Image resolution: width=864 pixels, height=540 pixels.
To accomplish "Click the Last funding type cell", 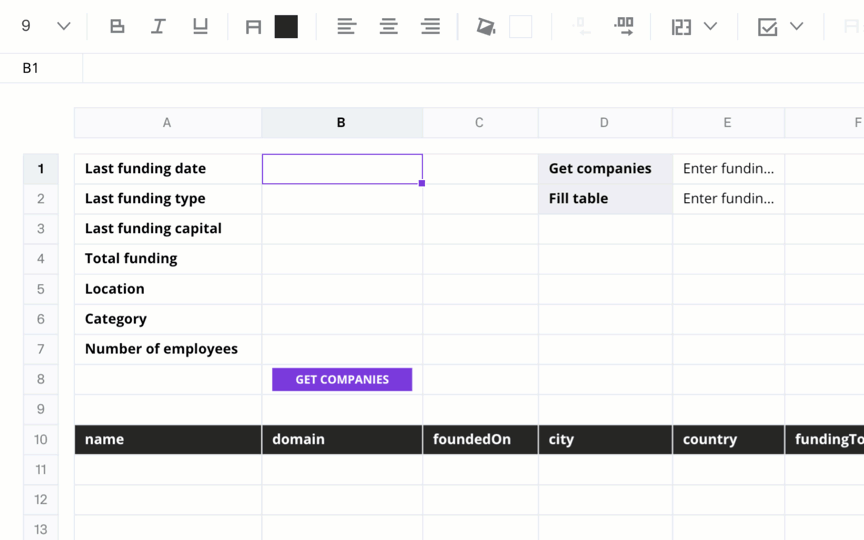I will point(168,199).
